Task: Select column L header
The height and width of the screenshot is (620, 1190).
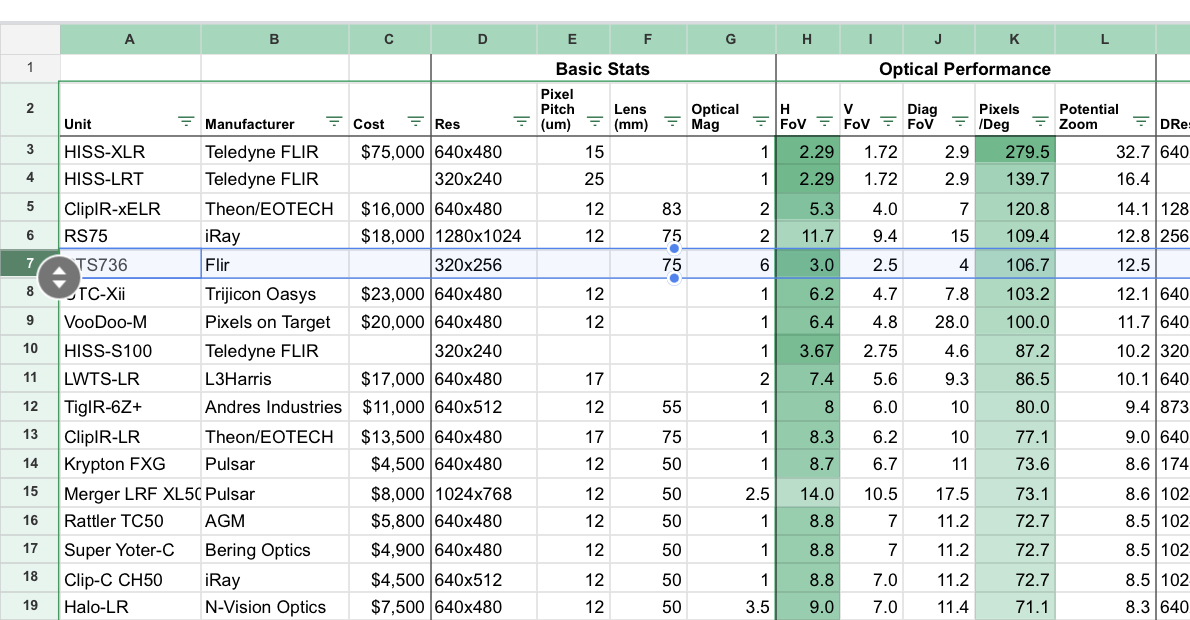Action: click(x=1105, y=39)
